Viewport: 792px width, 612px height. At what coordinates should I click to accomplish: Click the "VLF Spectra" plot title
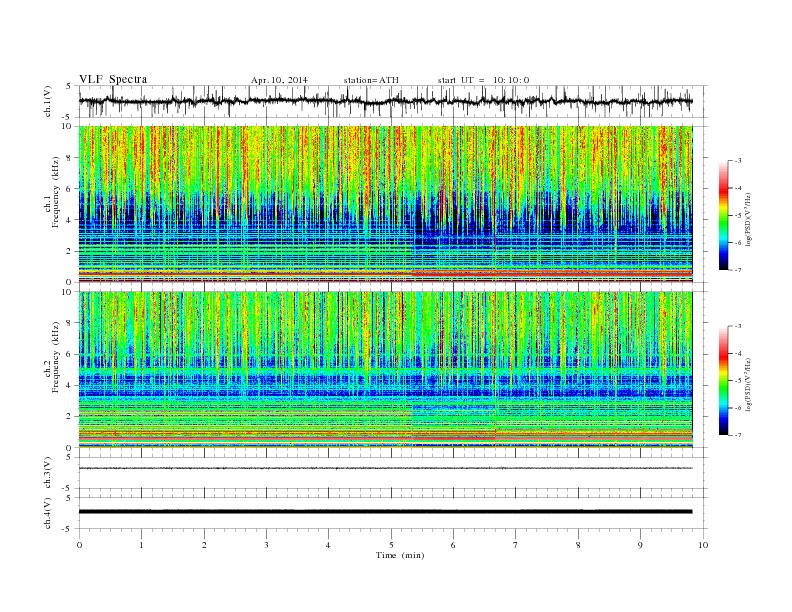click(113, 79)
